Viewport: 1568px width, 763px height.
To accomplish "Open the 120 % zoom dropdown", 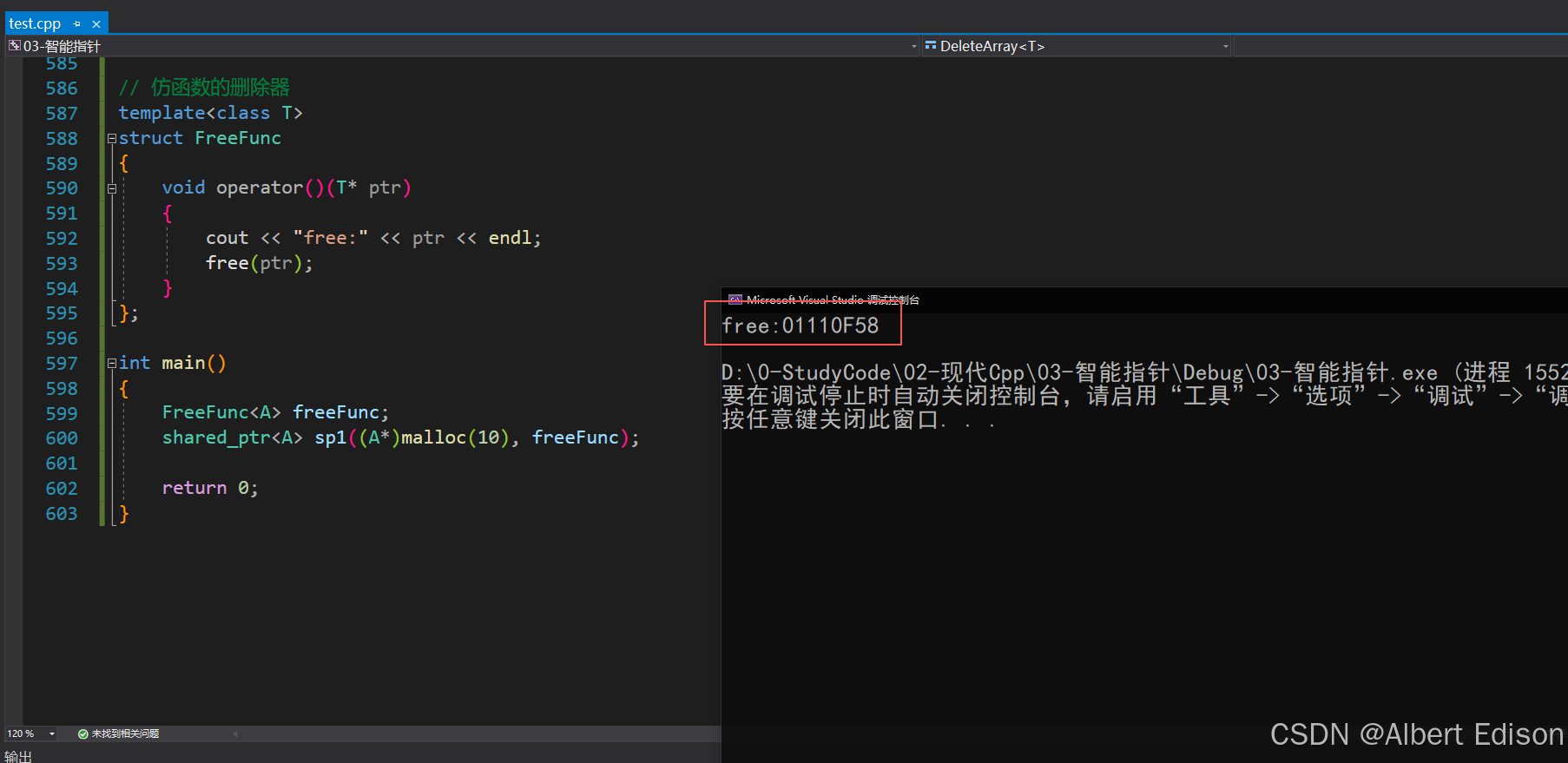I will pos(52,733).
